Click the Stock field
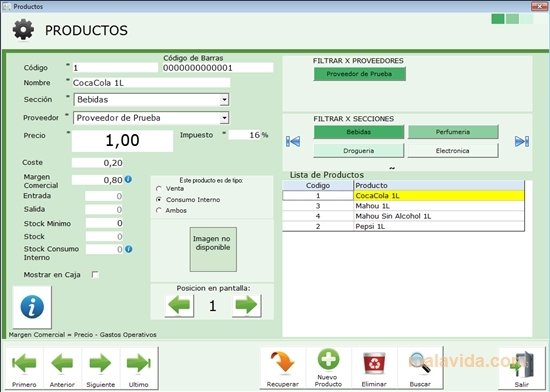 point(104,237)
